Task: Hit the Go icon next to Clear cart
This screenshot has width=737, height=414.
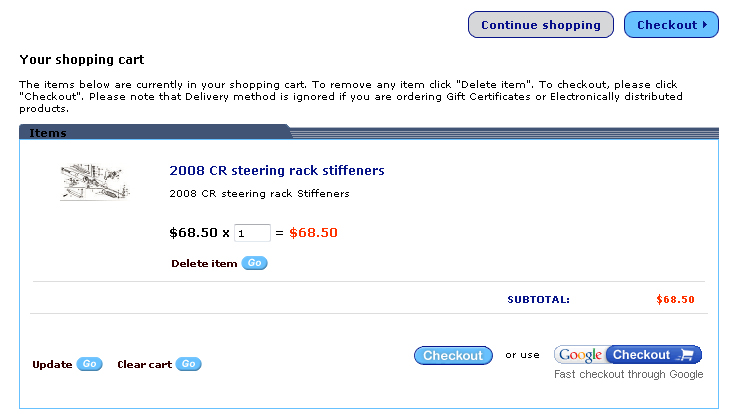Action: [188, 364]
